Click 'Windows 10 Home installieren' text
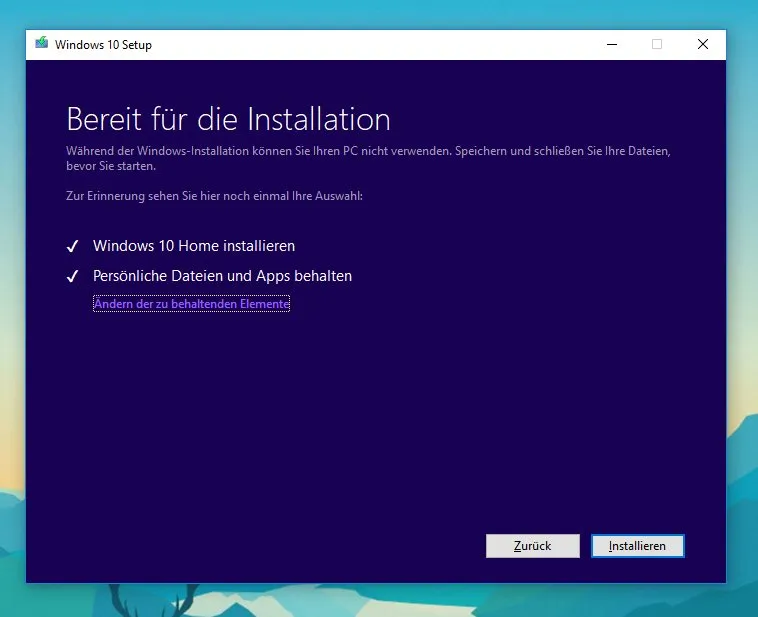This screenshot has width=758, height=617. point(194,246)
